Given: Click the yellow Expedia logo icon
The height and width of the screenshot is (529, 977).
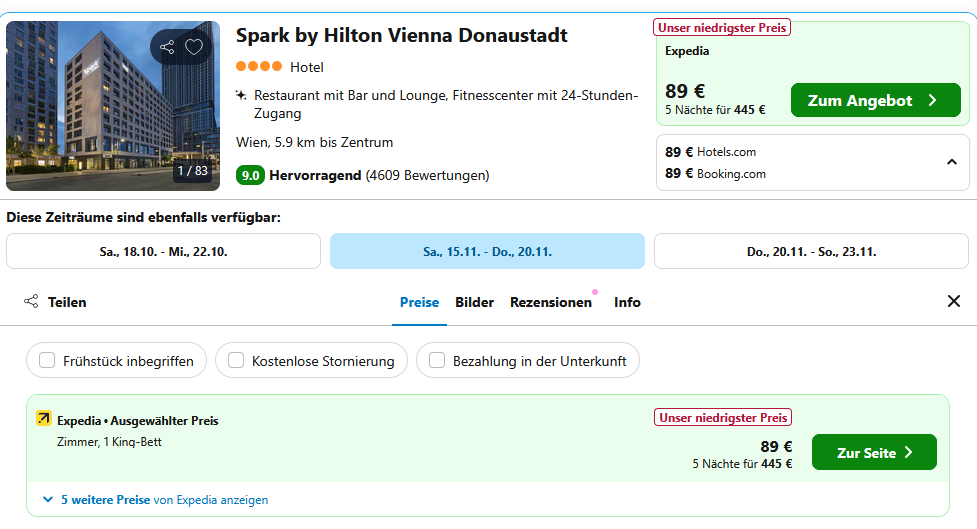Looking at the screenshot, I should coord(44,419).
